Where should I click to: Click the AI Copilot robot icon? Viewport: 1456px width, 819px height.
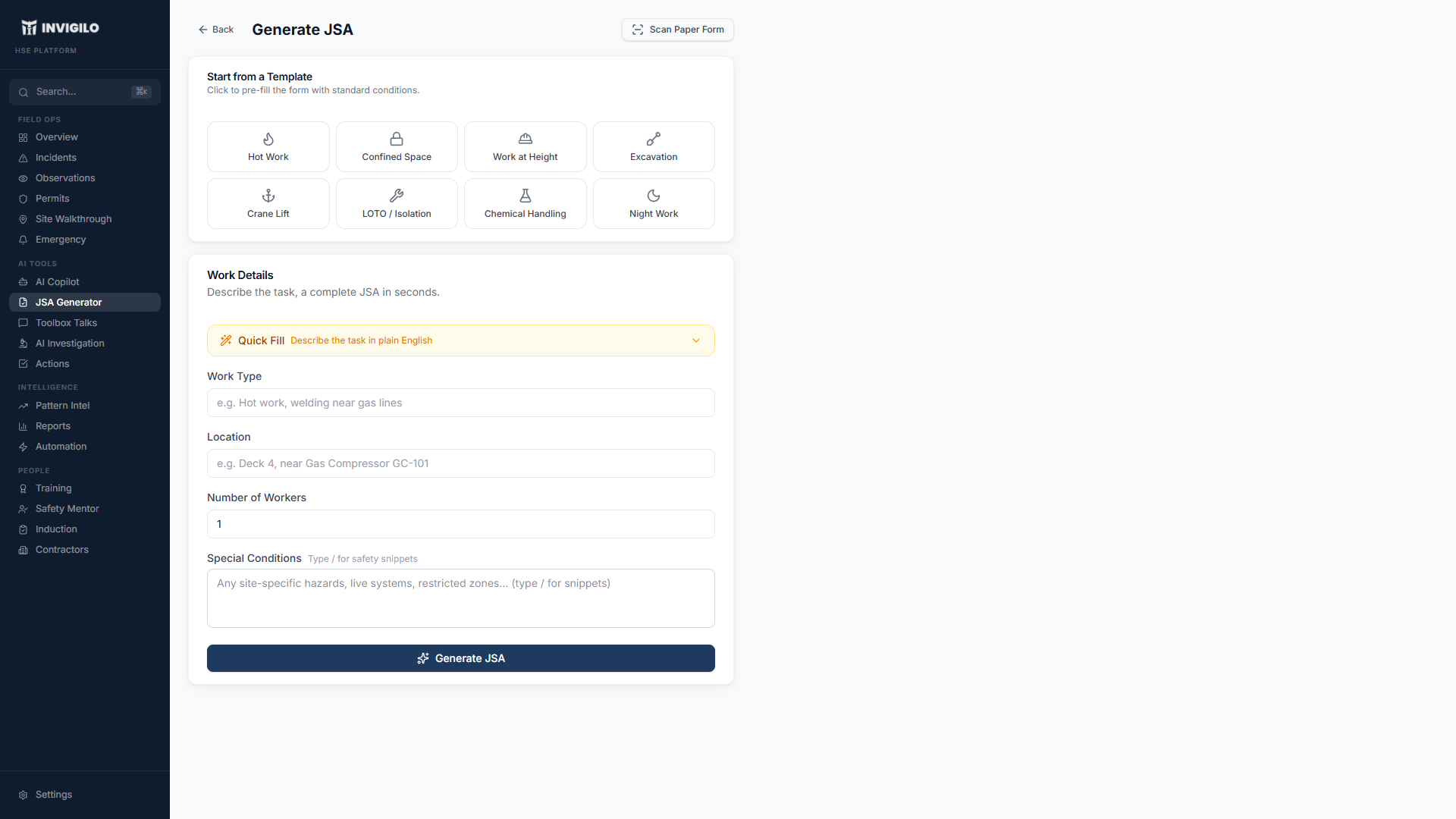click(24, 283)
